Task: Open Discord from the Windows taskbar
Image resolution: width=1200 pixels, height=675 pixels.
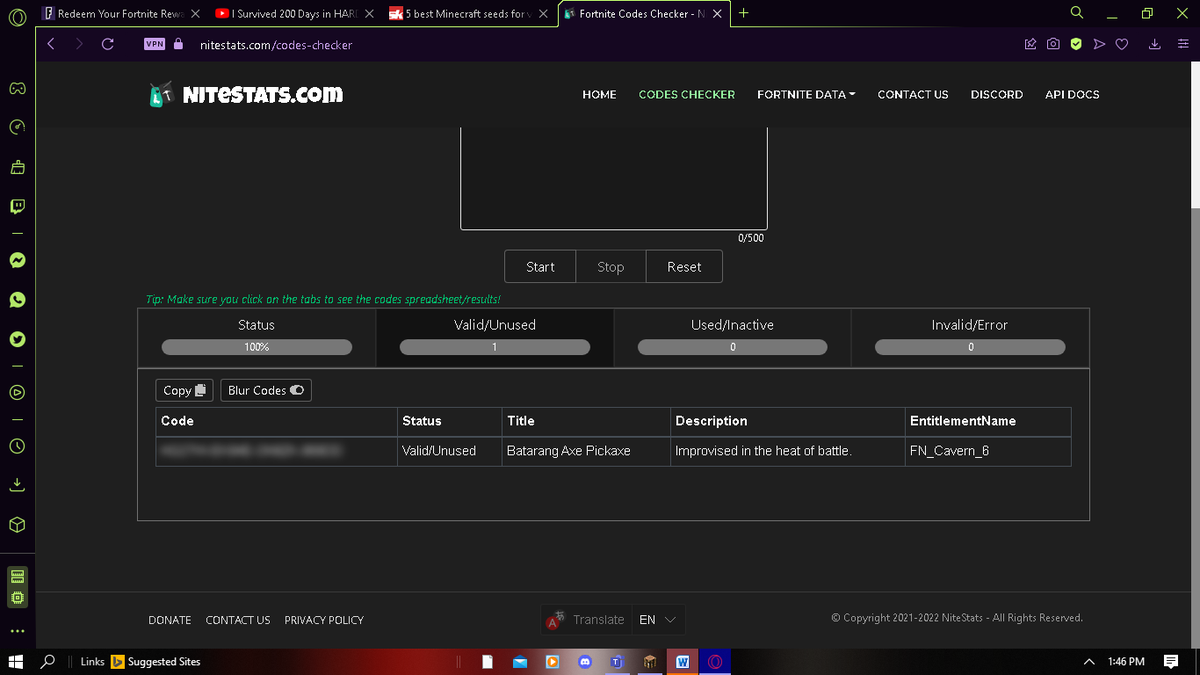Action: click(x=584, y=662)
